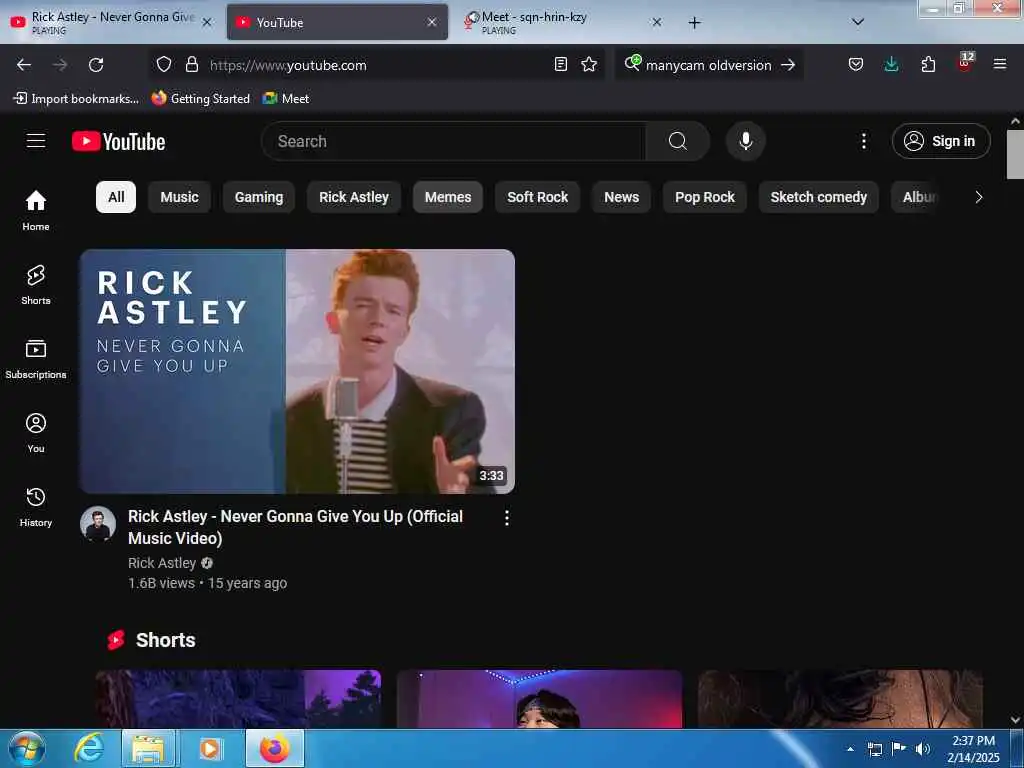Go back with browser back arrow
Viewport: 1024px width, 768px height.
(24, 65)
